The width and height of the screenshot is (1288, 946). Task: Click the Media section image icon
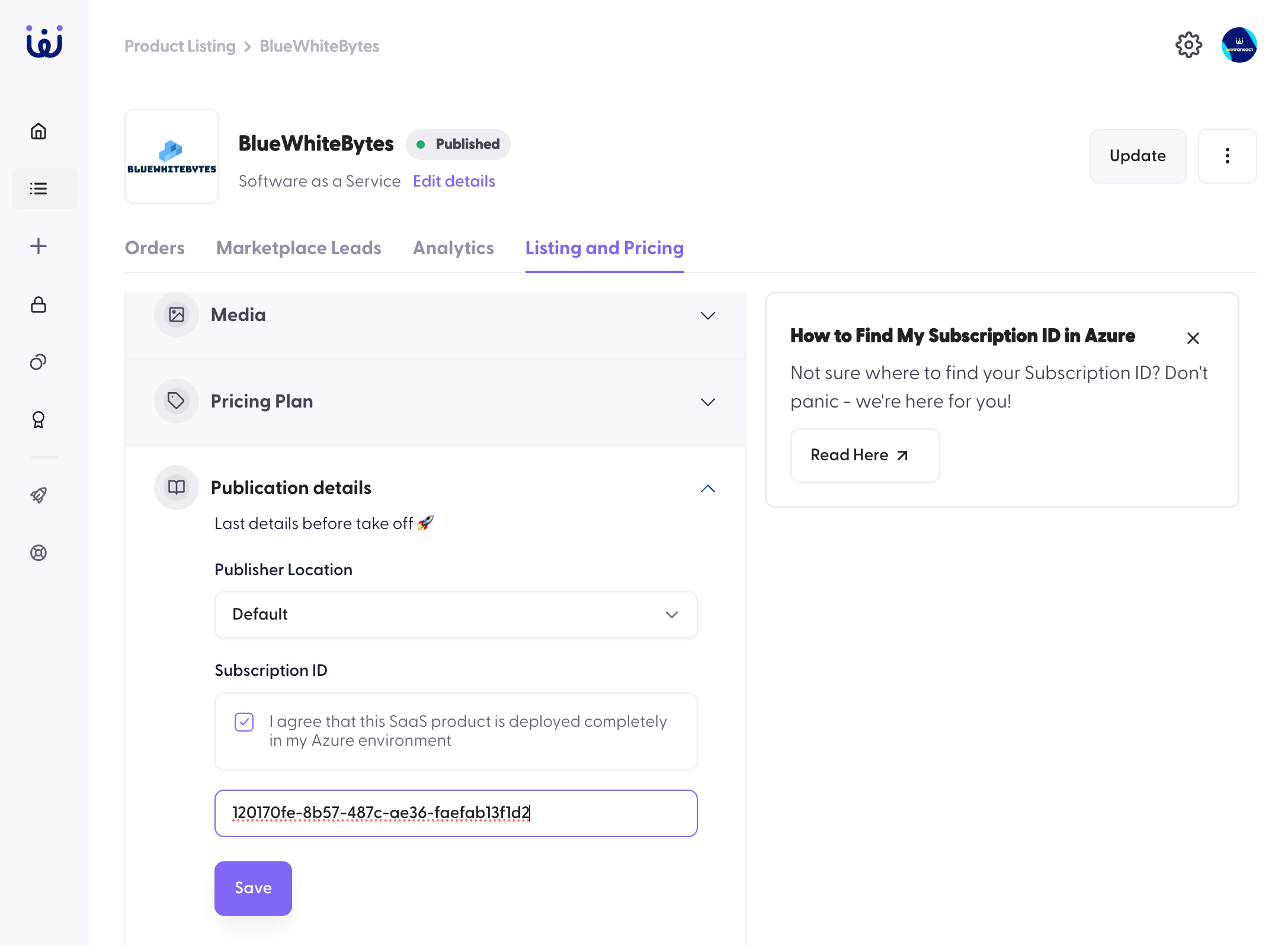[177, 315]
